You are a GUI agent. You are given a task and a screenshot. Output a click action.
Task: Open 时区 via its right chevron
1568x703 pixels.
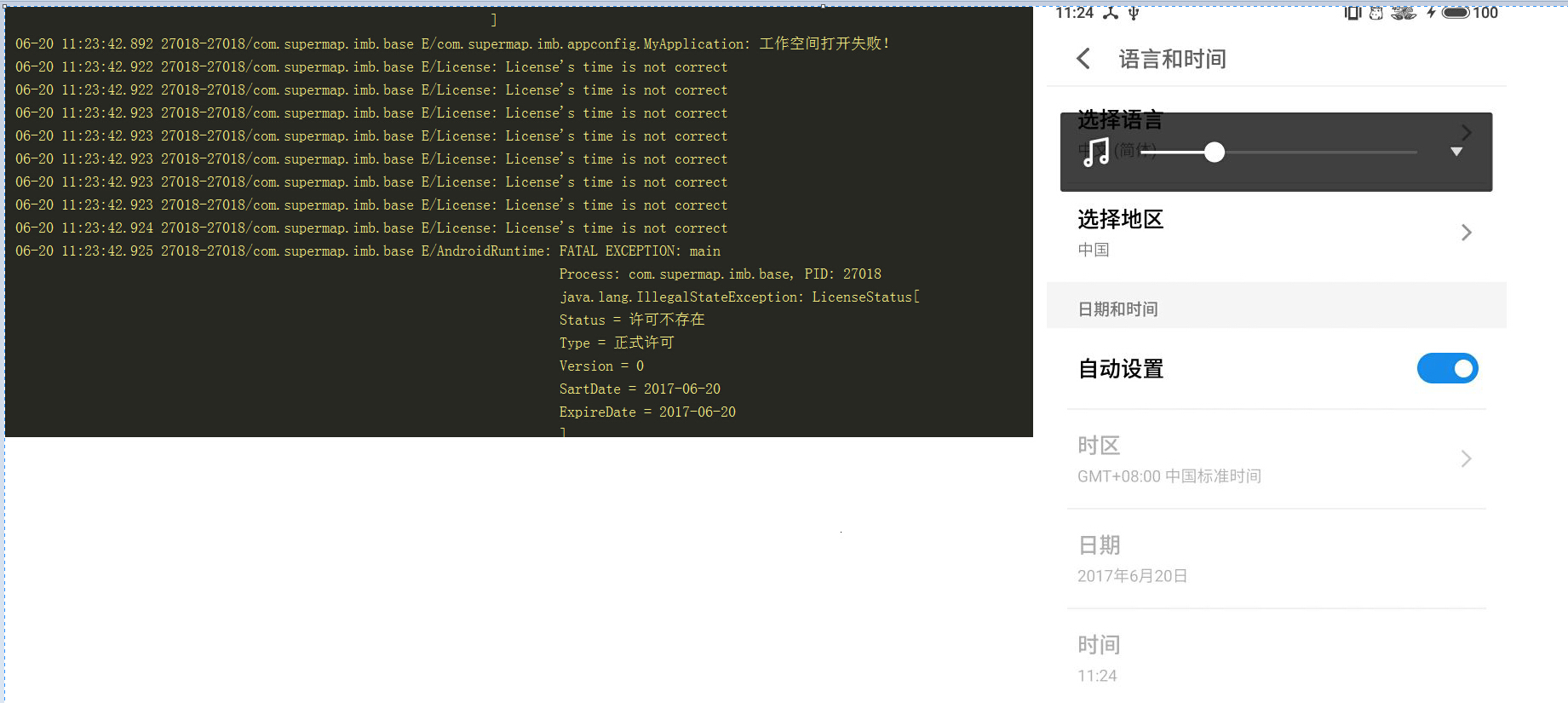coord(1466,458)
